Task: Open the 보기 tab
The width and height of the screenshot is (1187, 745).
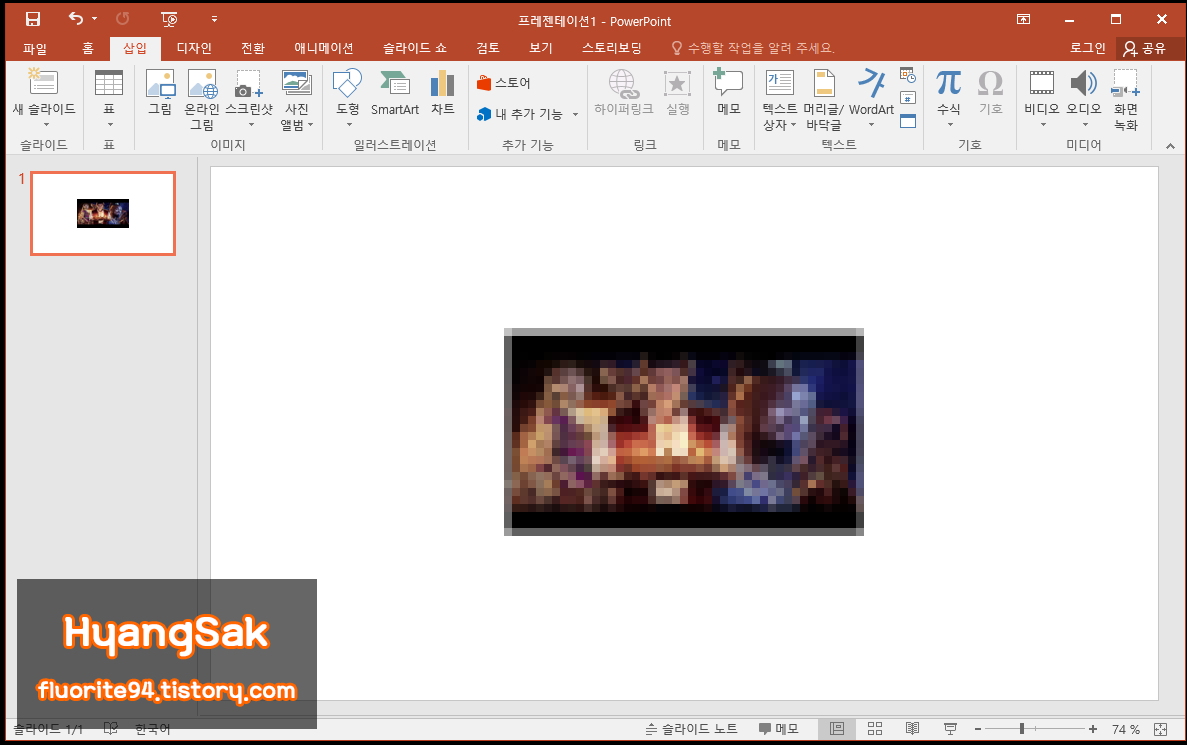Action: (x=541, y=48)
